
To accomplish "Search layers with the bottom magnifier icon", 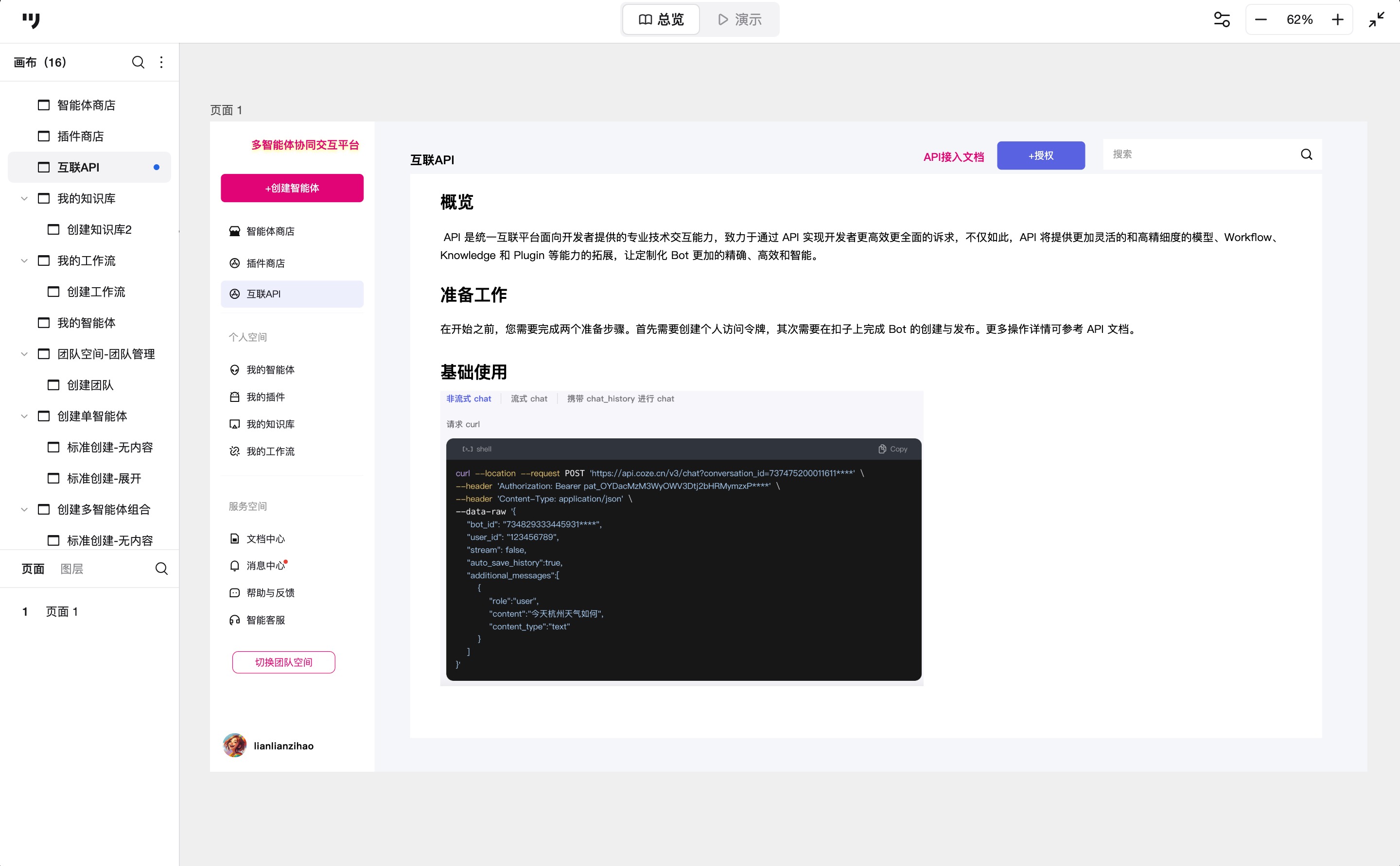I will pyautogui.click(x=161, y=569).
